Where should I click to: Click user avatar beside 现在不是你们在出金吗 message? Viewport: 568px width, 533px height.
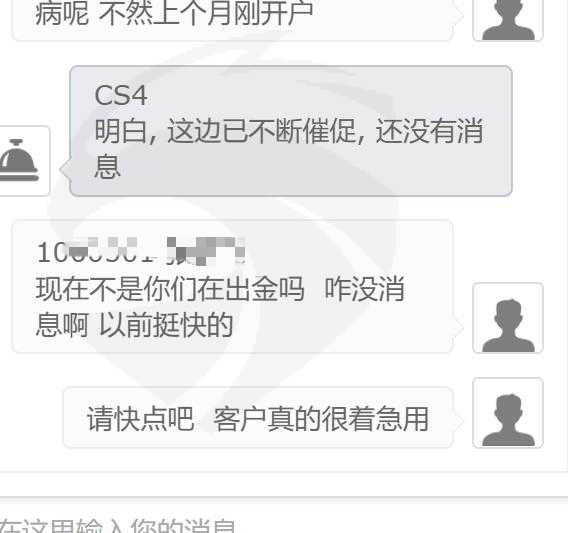508,318
